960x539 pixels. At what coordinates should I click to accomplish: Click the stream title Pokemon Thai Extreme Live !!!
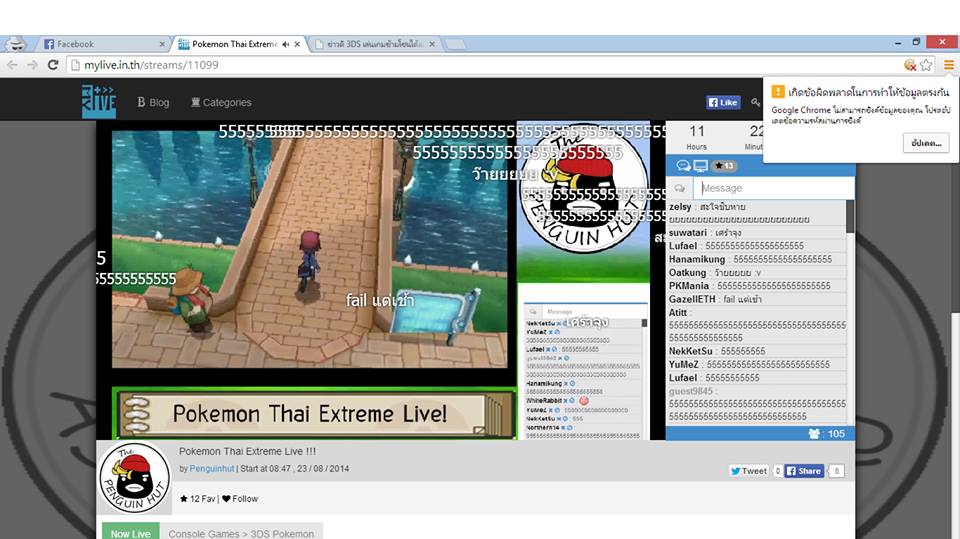pos(247,451)
